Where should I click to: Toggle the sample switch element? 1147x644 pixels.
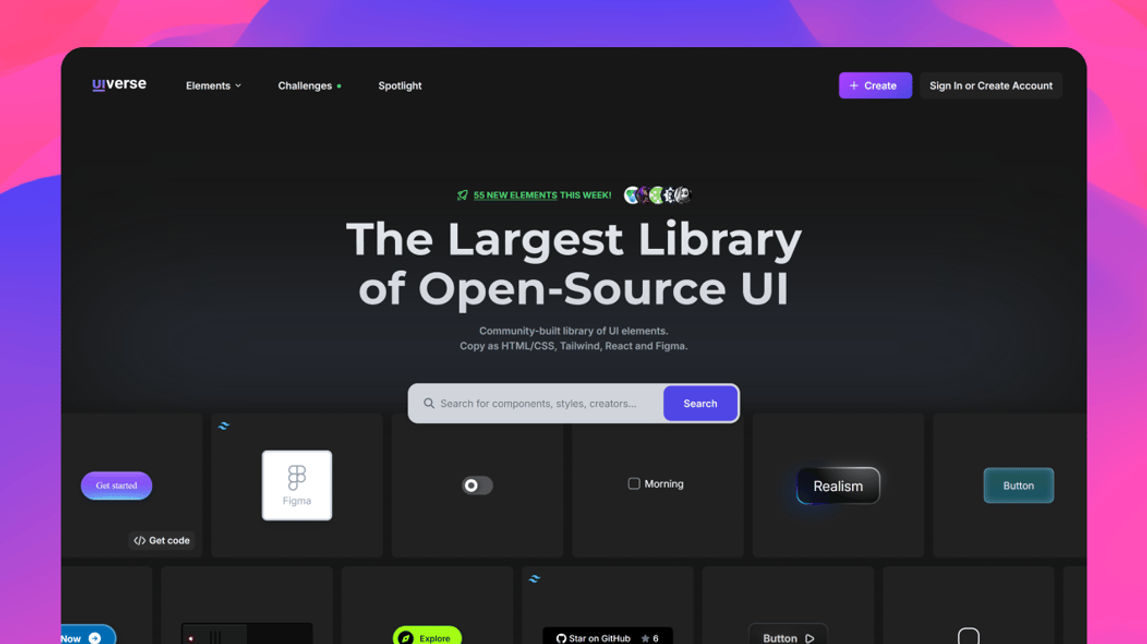(x=477, y=485)
